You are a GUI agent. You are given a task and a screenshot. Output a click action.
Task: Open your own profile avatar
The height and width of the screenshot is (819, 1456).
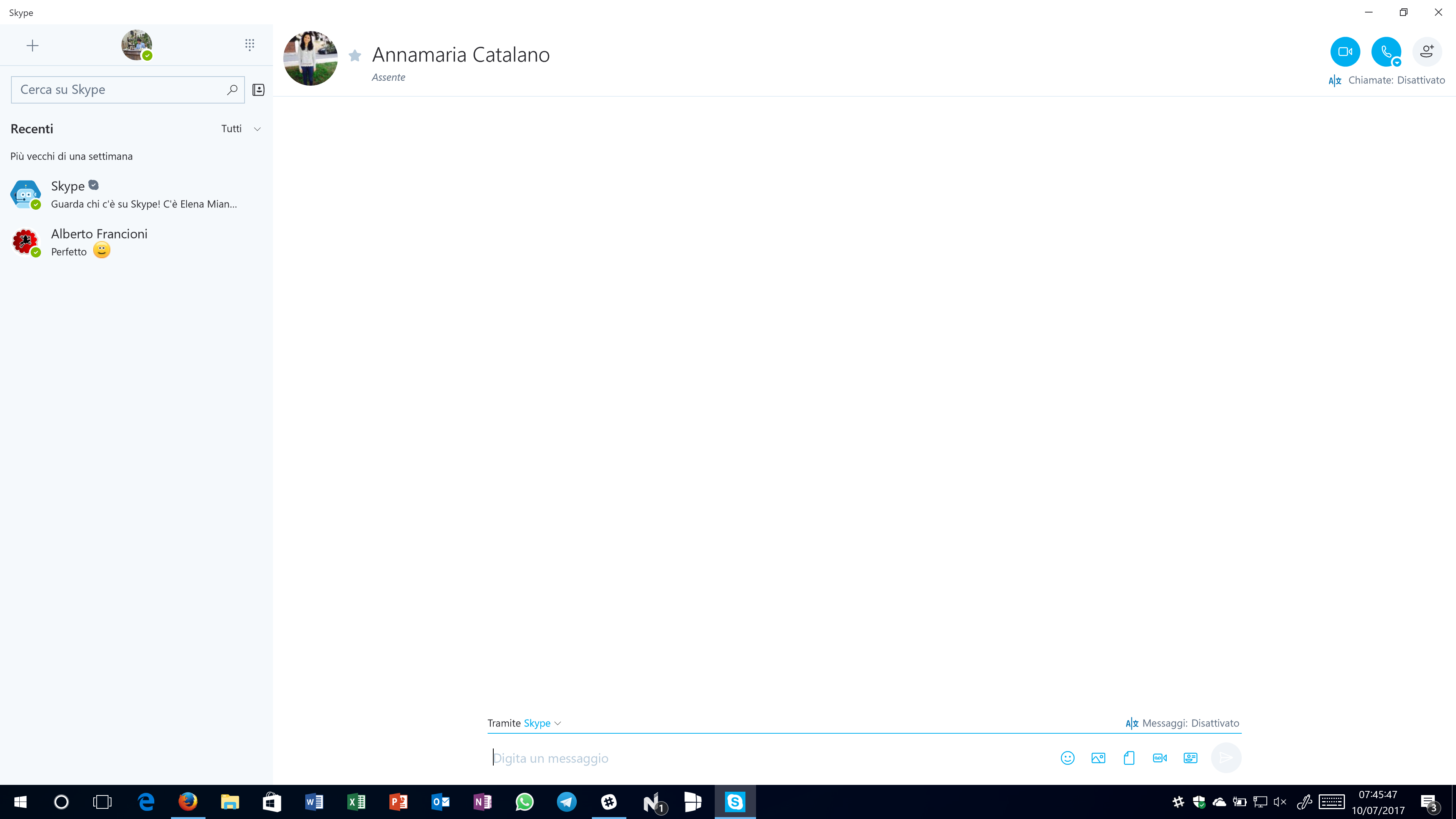[136, 45]
